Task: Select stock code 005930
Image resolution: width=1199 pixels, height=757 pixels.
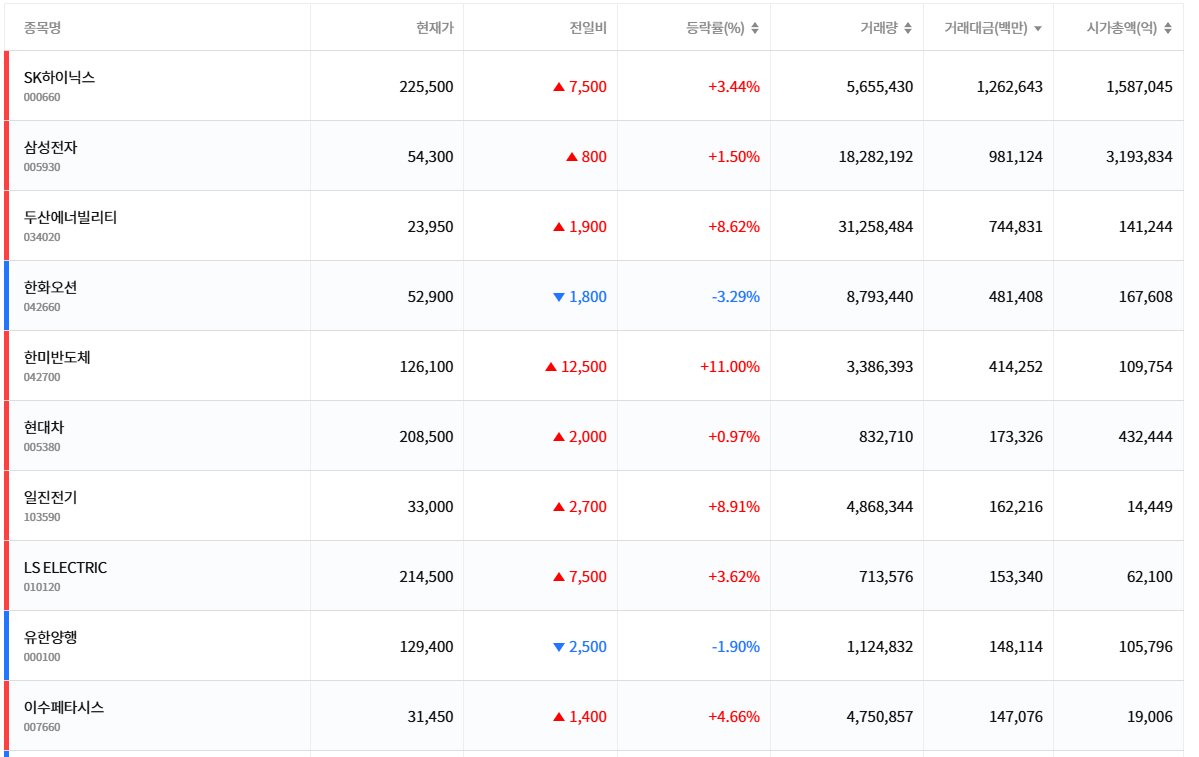Action: (42, 167)
